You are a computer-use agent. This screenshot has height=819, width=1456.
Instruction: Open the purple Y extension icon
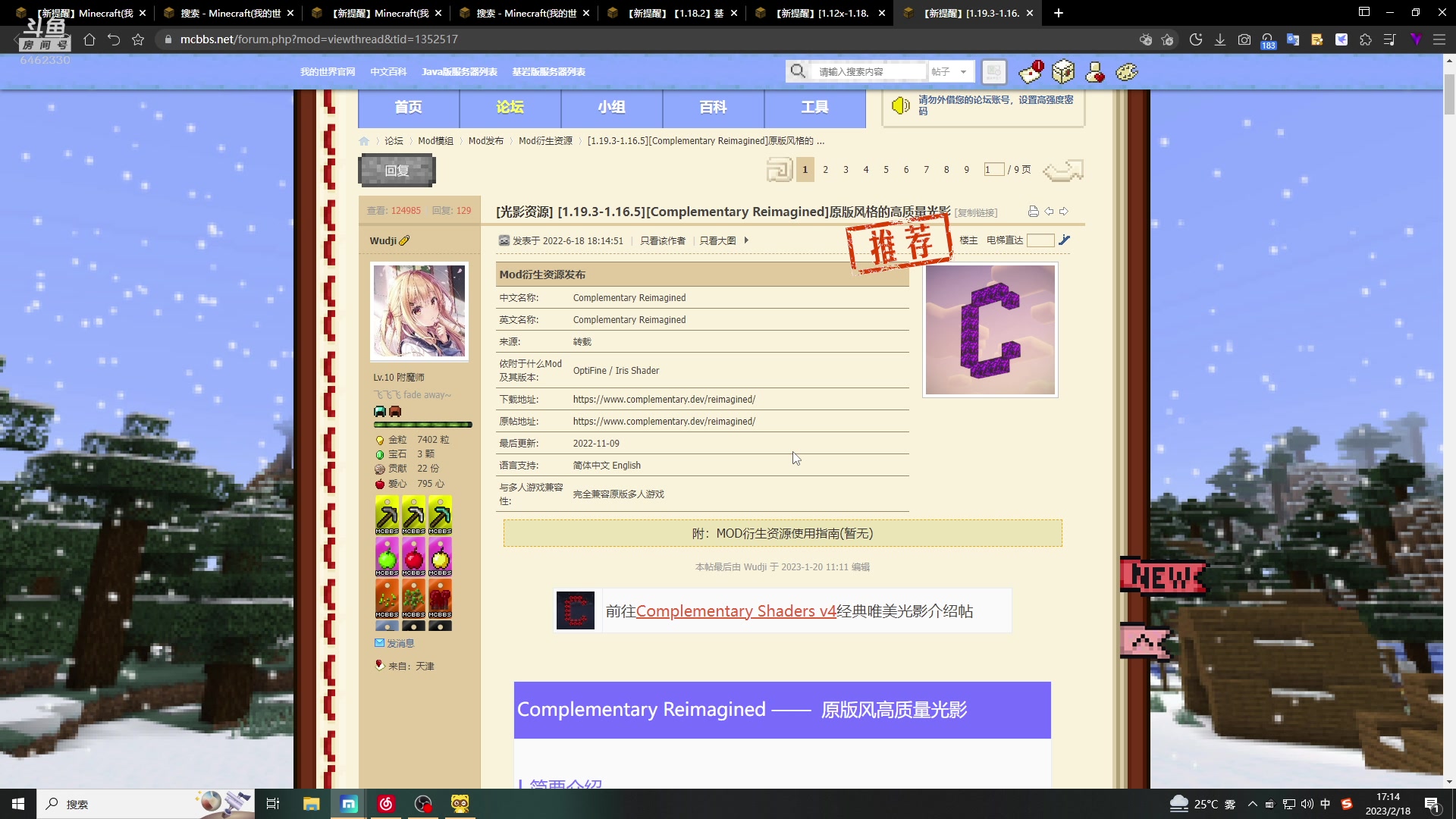(1416, 39)
